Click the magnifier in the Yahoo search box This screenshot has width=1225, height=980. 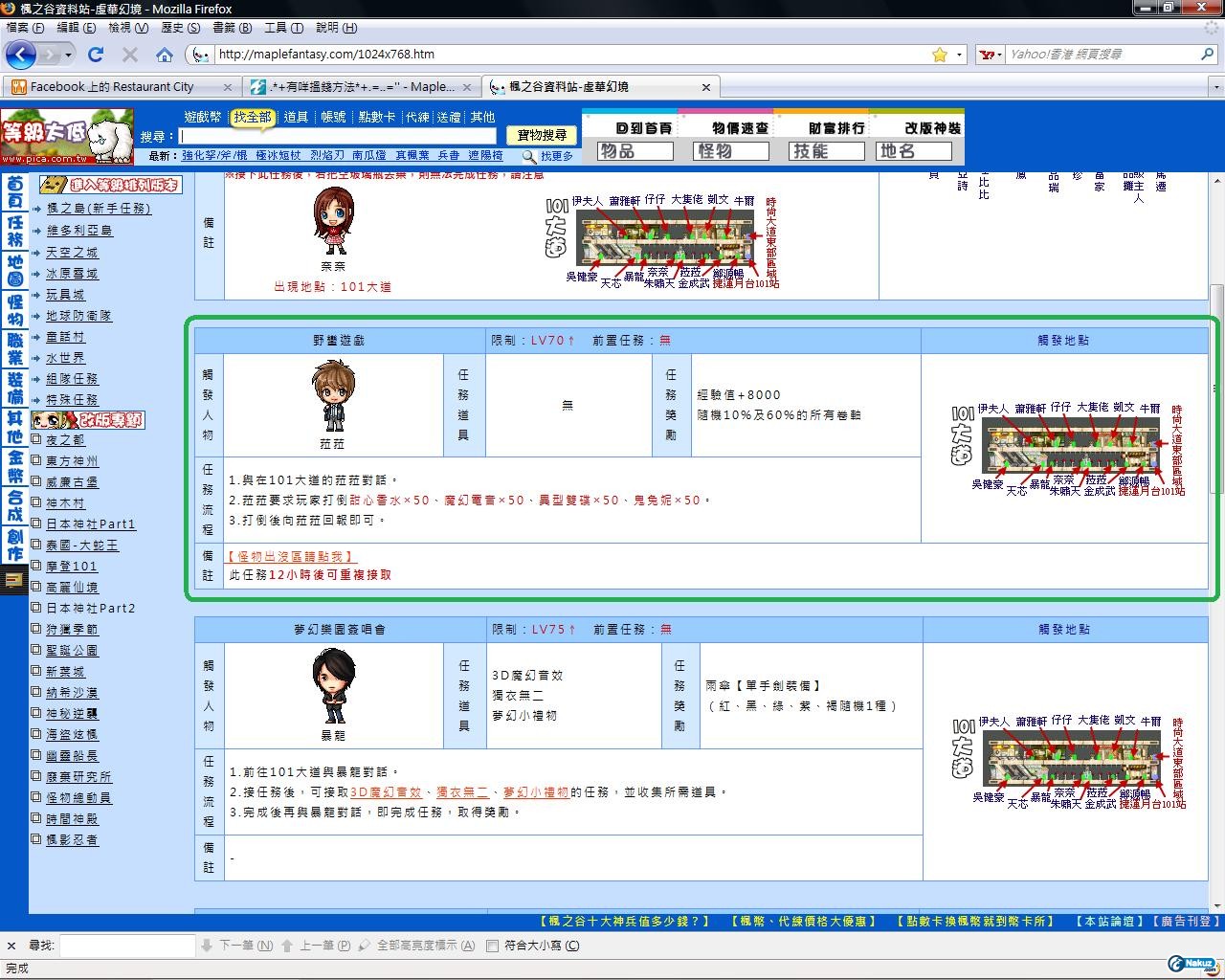[1208, 55]
